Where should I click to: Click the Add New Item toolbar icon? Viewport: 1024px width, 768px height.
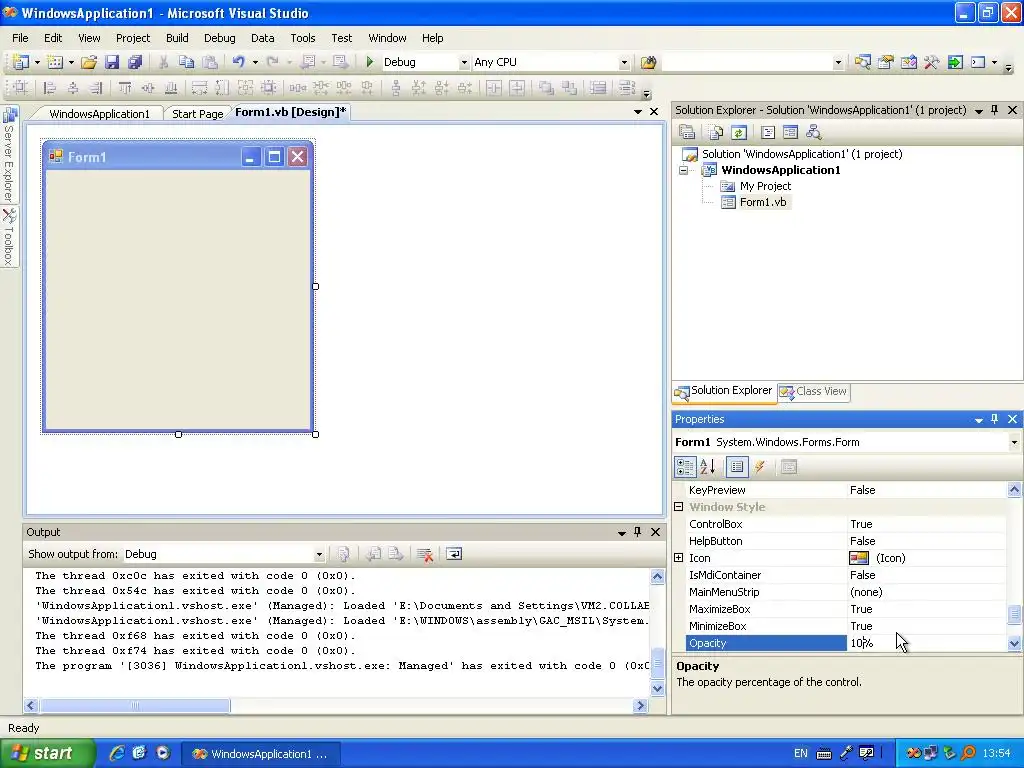(55, 62)
